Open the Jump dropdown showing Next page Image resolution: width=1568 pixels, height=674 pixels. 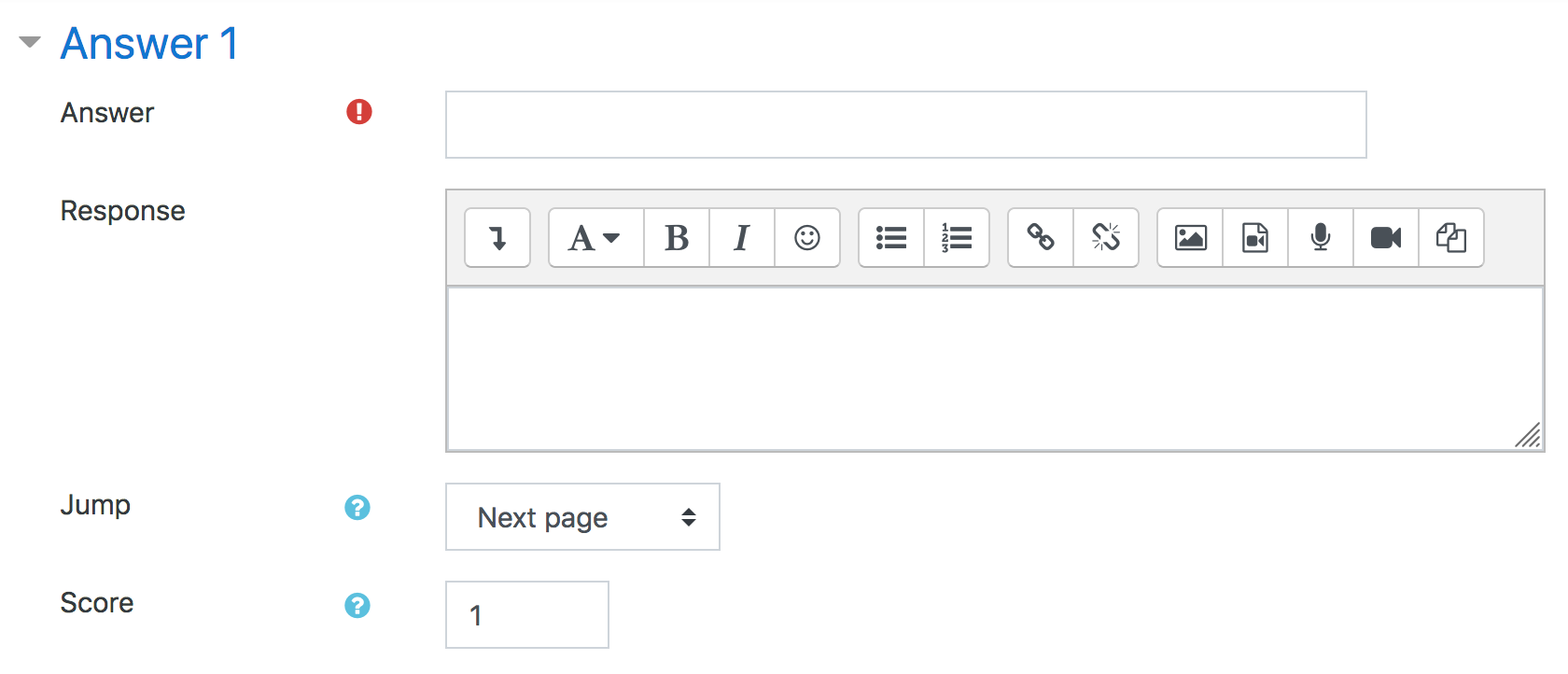[582, 517]
